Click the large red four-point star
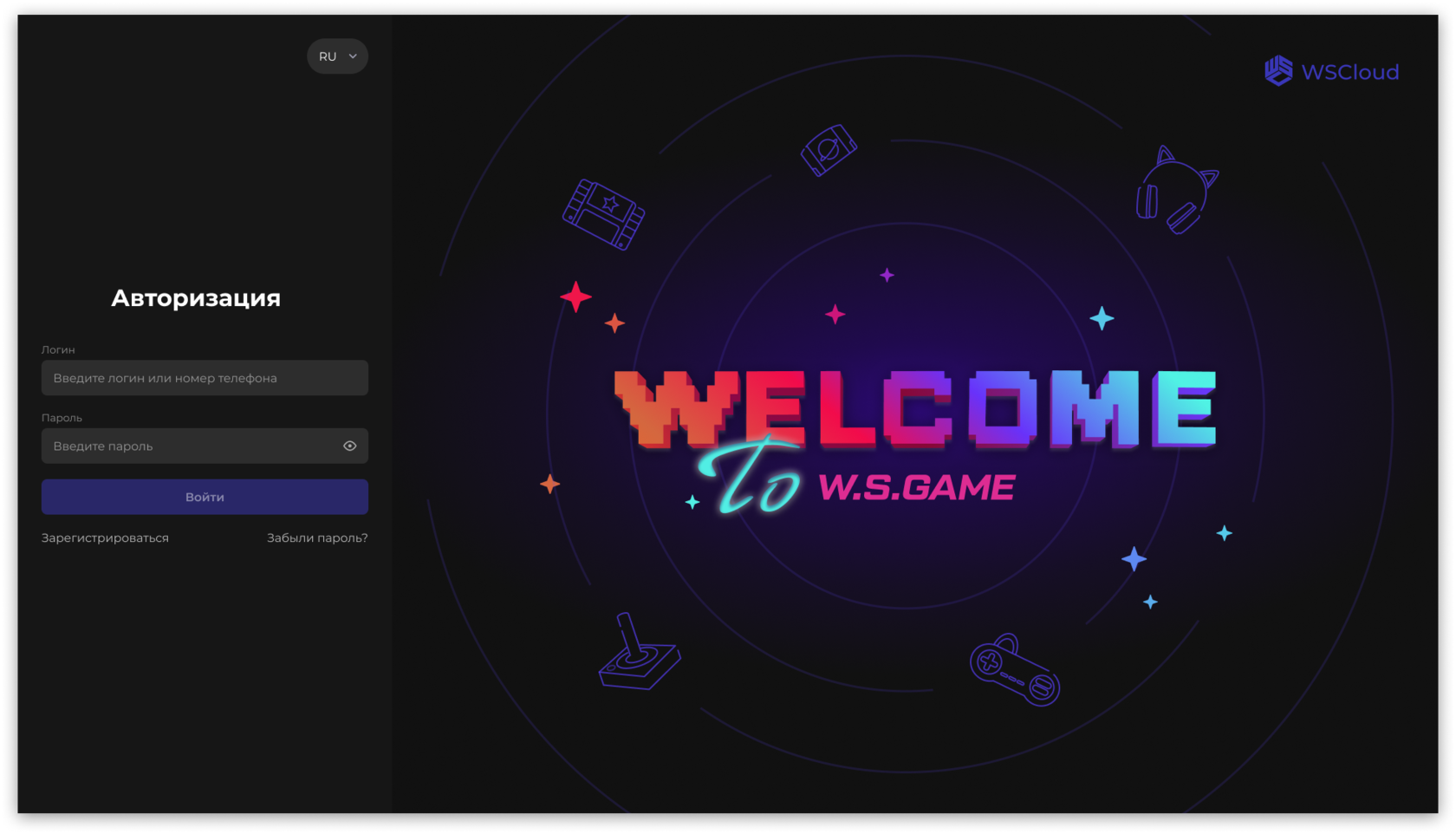The height and width of the screenshot is (834, 1456). (575, 297)
